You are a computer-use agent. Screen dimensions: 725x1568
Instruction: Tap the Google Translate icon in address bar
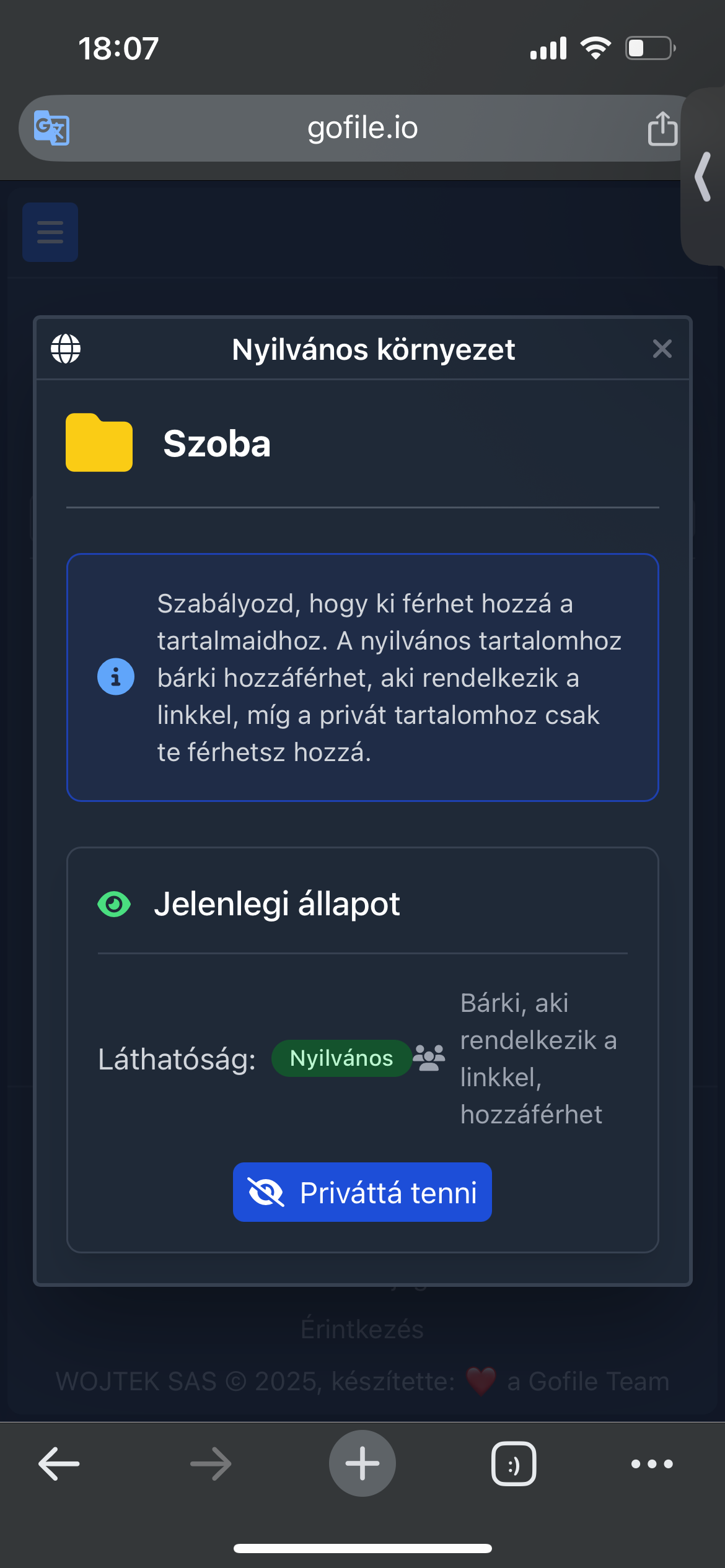[51, 128]
